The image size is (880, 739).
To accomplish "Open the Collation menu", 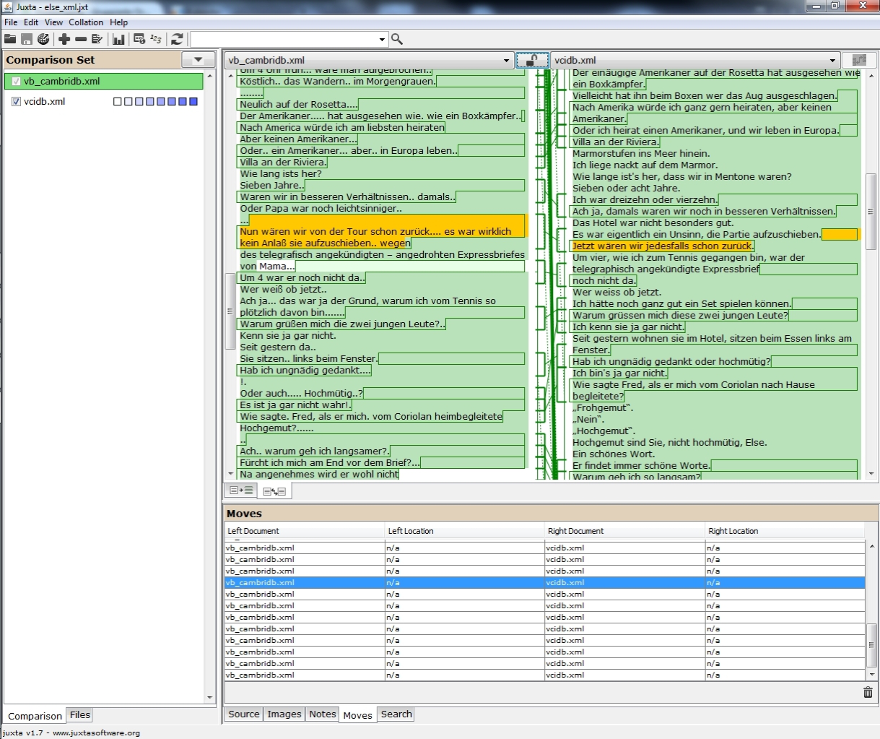I will coord(86,22).
